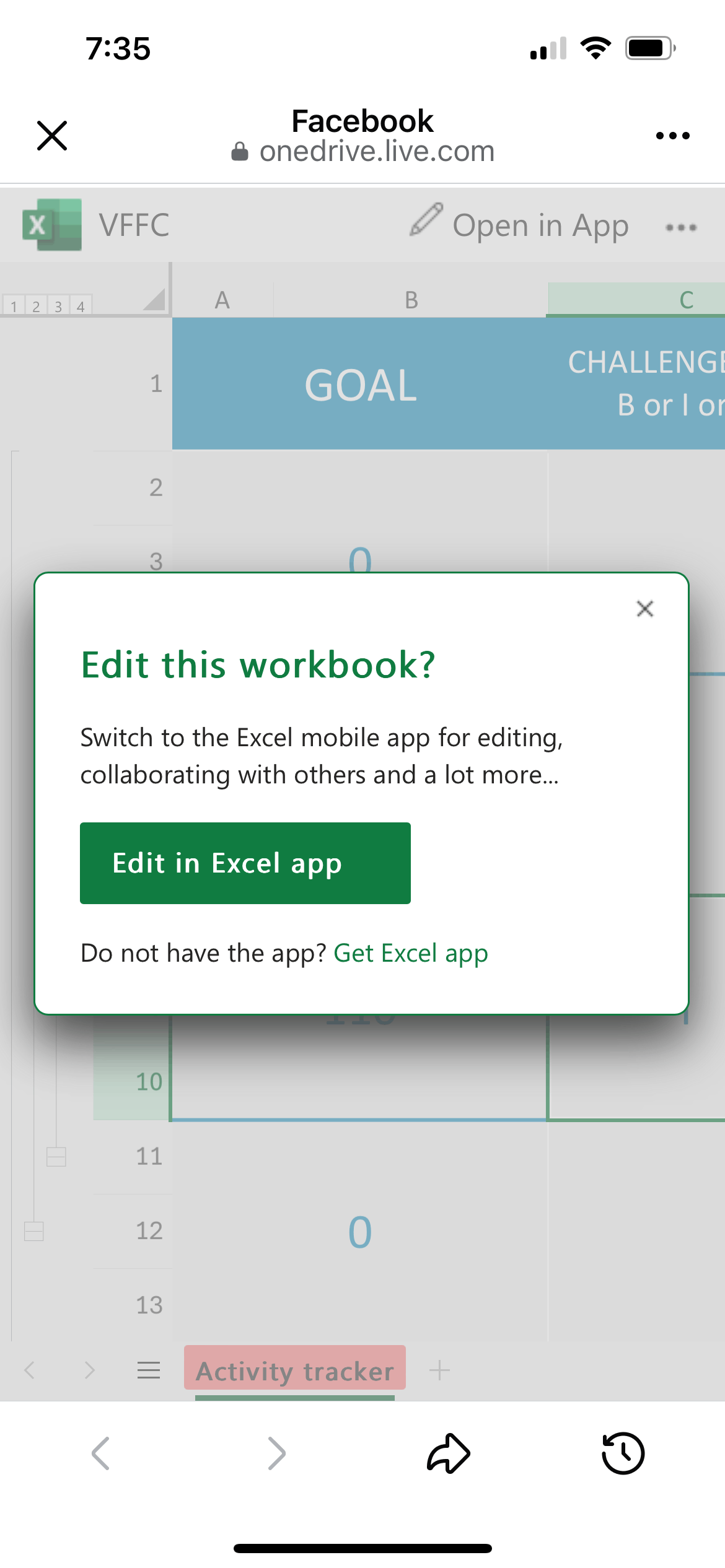
Task: Select column C header
Action: coord(636,300)
